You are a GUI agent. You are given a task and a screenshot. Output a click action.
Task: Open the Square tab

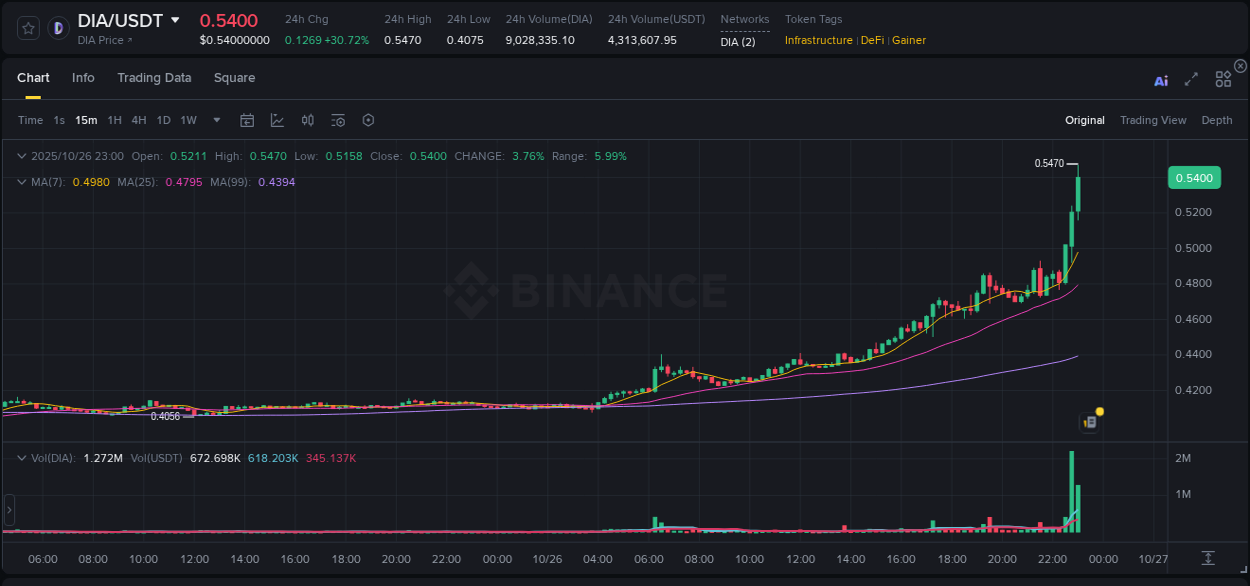234,78
